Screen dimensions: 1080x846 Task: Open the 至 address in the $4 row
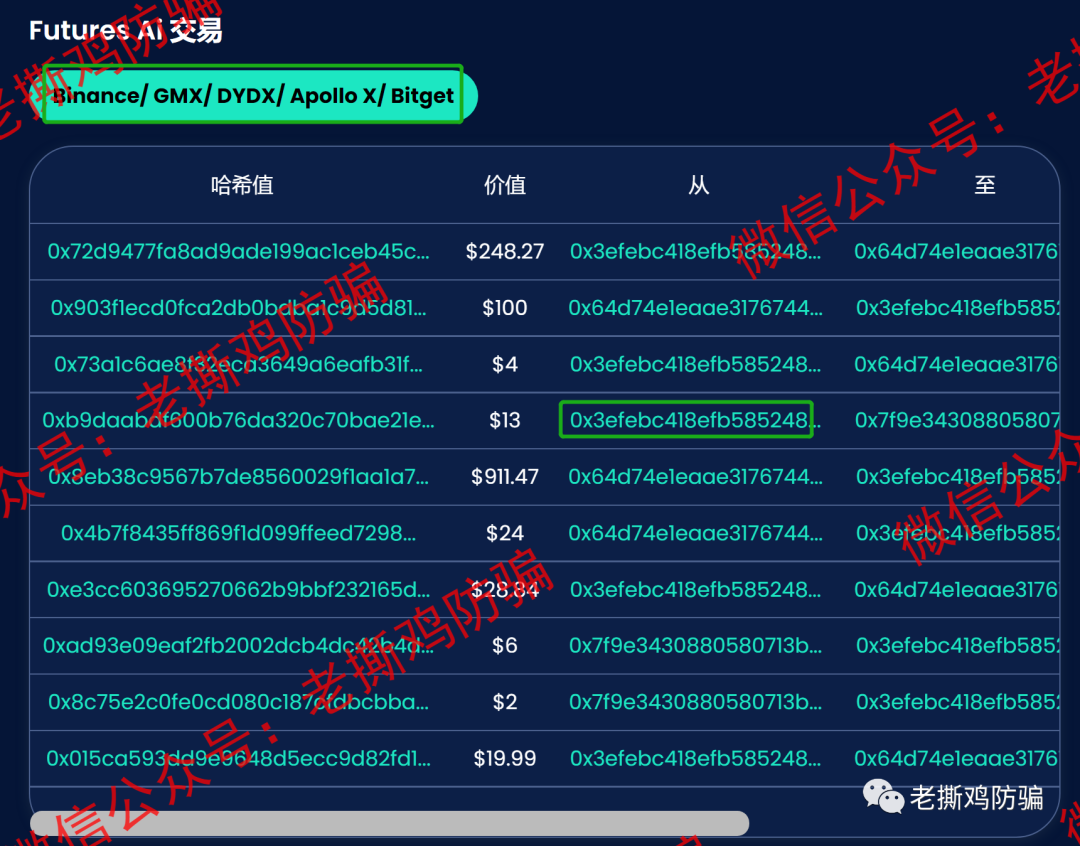pos(956,364)
